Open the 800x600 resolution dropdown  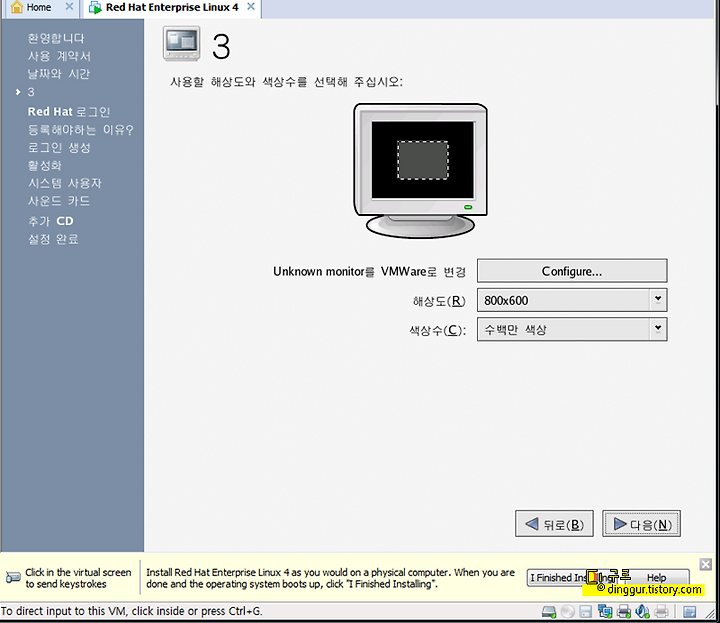pos(572,300)
